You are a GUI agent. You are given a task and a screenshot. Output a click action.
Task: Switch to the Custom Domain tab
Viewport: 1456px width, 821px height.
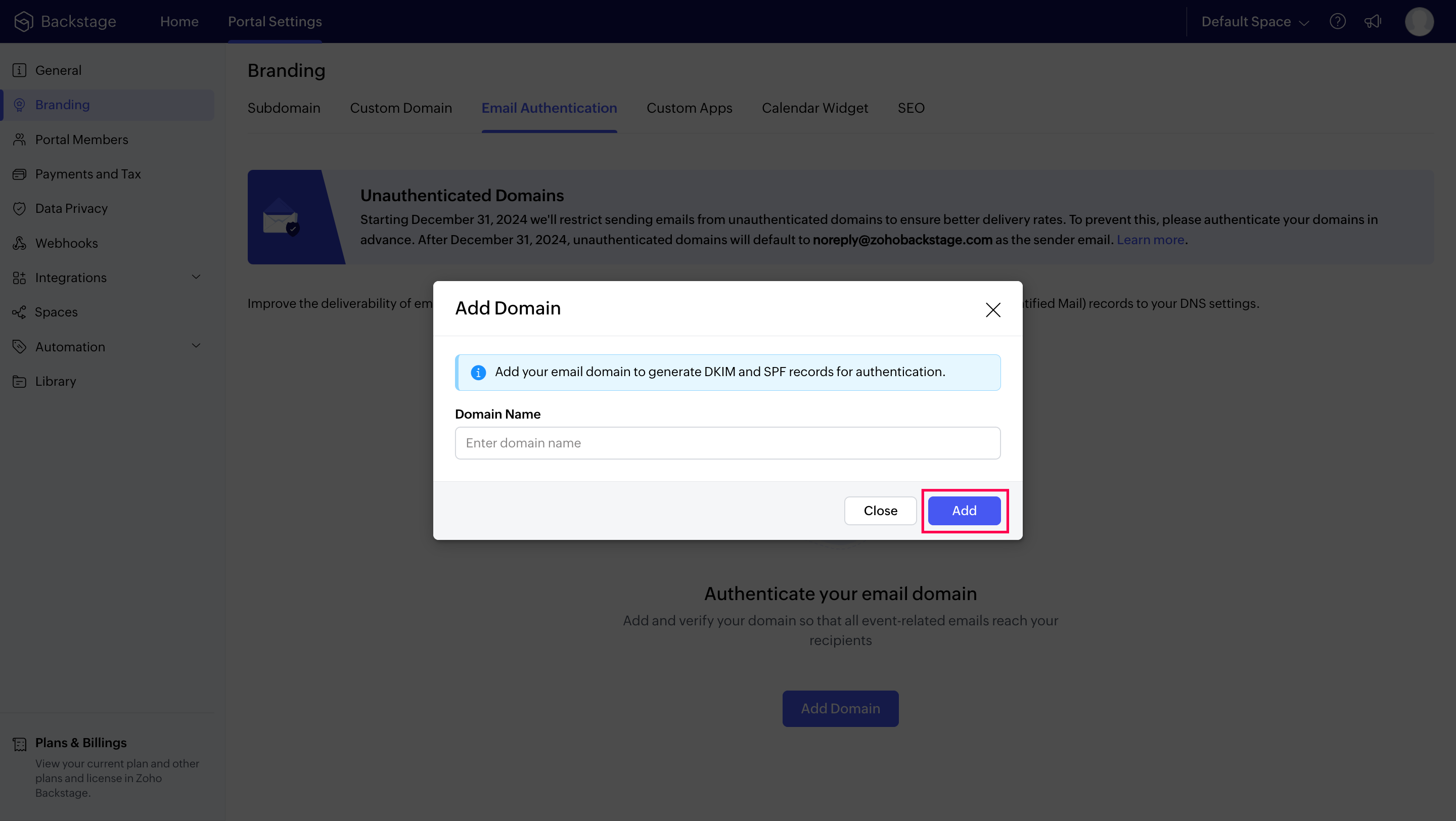pos(401,108)
